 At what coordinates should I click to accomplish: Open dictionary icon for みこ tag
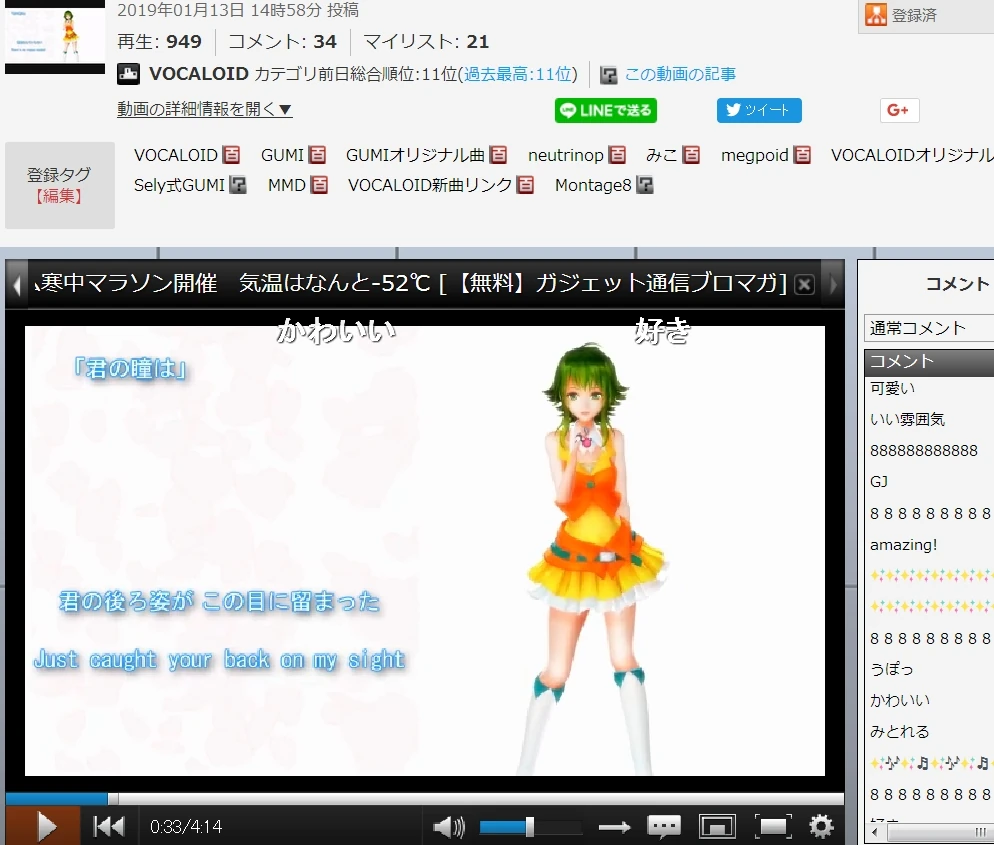click(691, 155)
